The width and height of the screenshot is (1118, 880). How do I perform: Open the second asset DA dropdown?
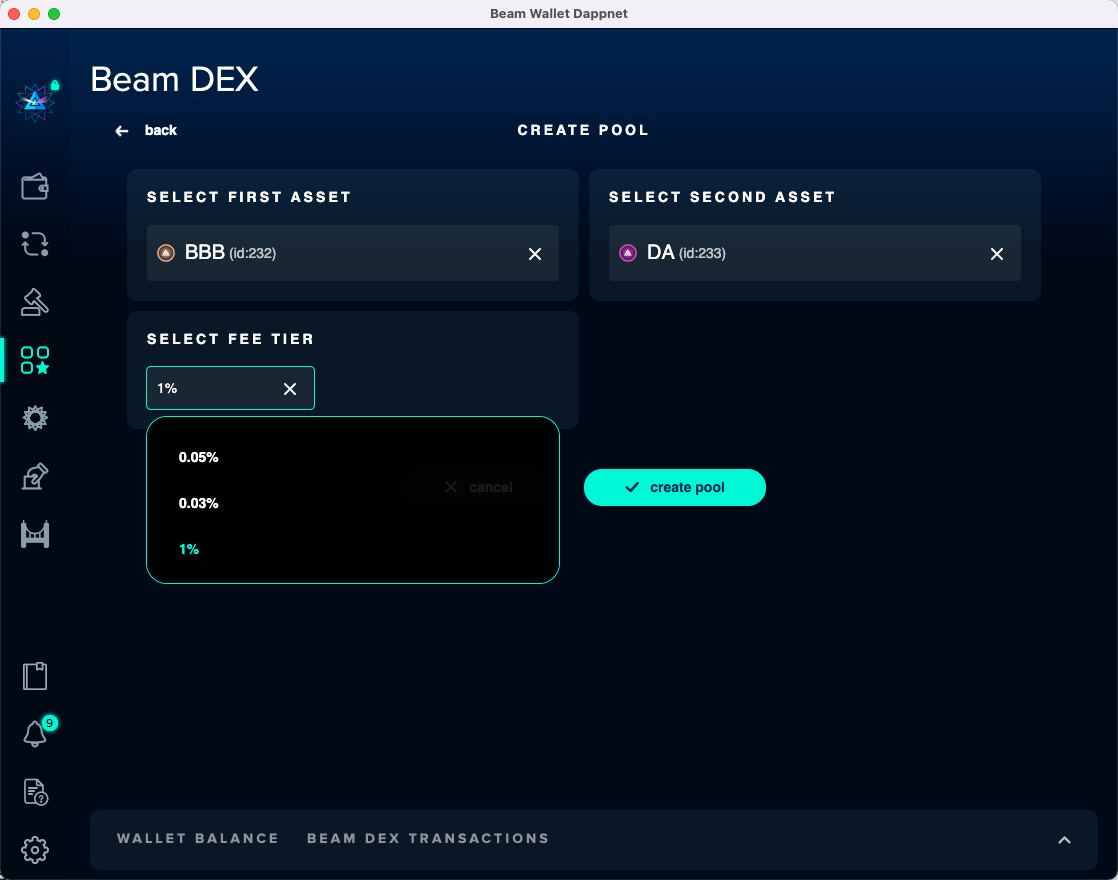(x=814, y=253)
